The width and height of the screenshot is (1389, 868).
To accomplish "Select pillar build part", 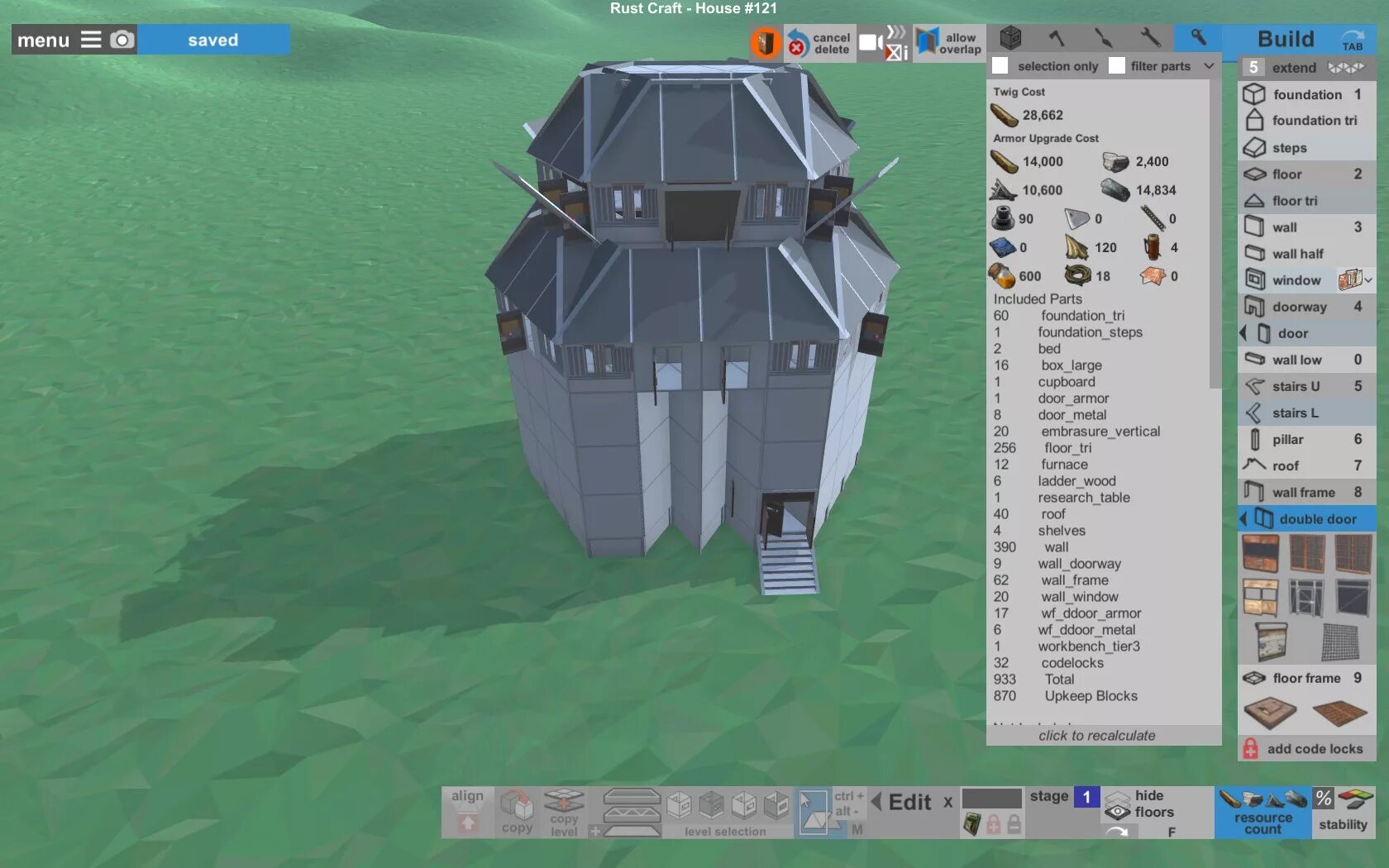I will [x=1307, y=439].
